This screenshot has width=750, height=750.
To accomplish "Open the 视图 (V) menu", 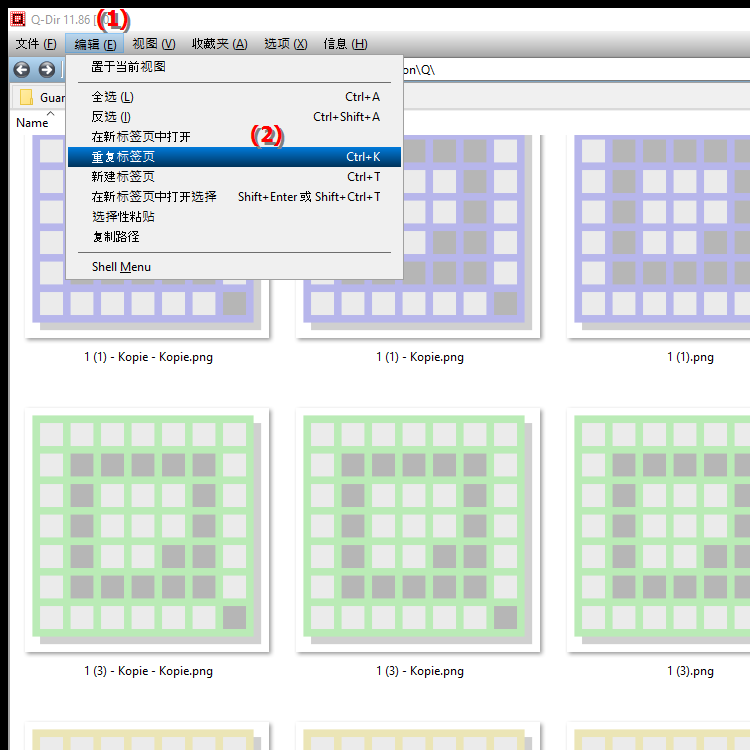I will 153,44.
